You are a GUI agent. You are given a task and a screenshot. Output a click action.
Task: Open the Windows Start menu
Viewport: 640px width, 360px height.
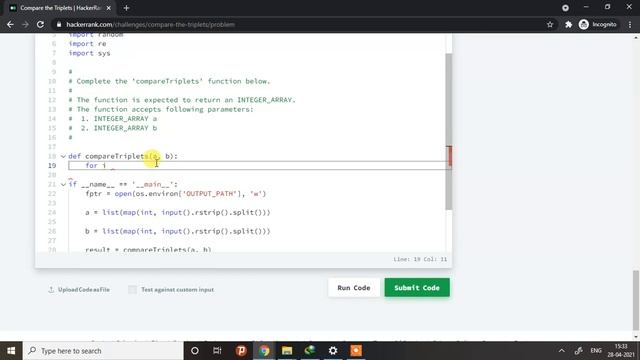[11, 351]
